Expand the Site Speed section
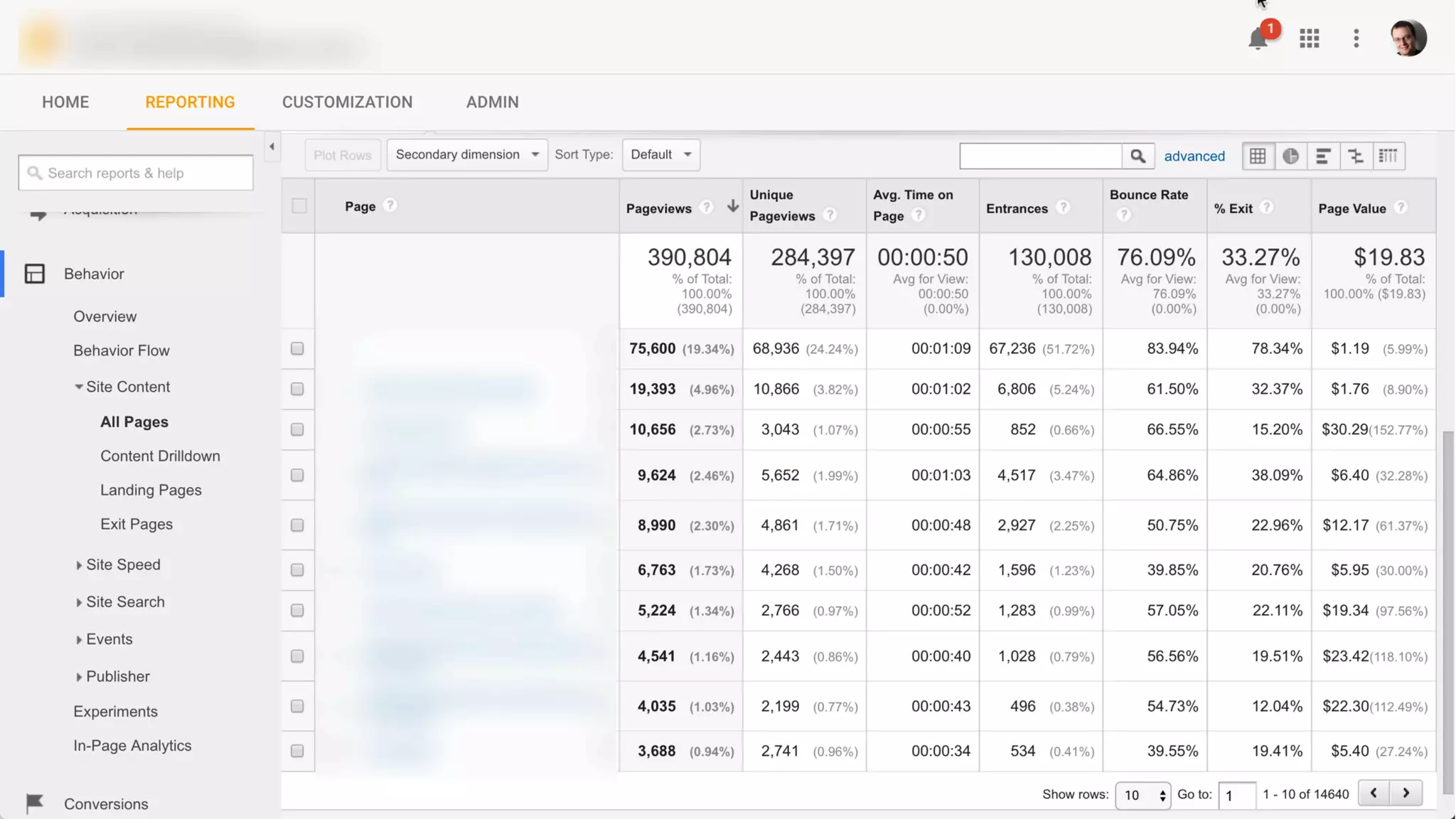1456x819 pixels. [122, 564]
